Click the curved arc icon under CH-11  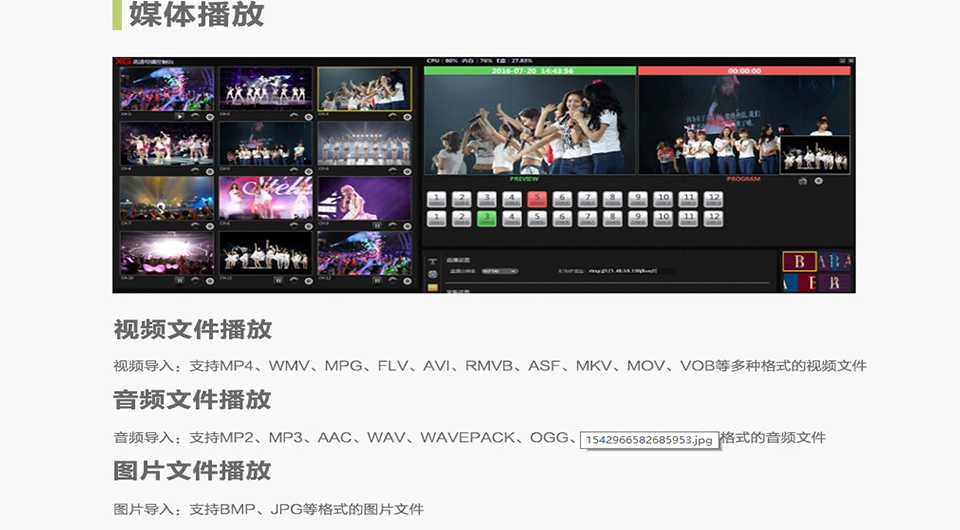(x=293, y=280)
